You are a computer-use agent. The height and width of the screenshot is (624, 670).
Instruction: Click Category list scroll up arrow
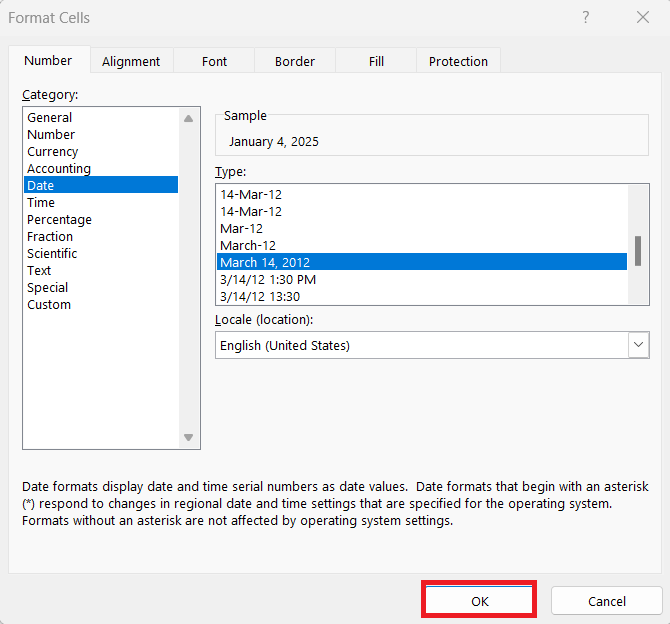[188, 118]
